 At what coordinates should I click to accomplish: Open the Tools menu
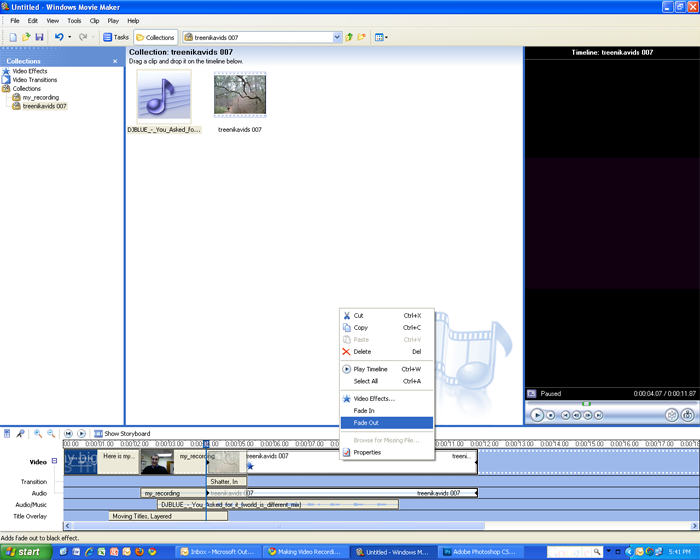[x=74, y=21]
